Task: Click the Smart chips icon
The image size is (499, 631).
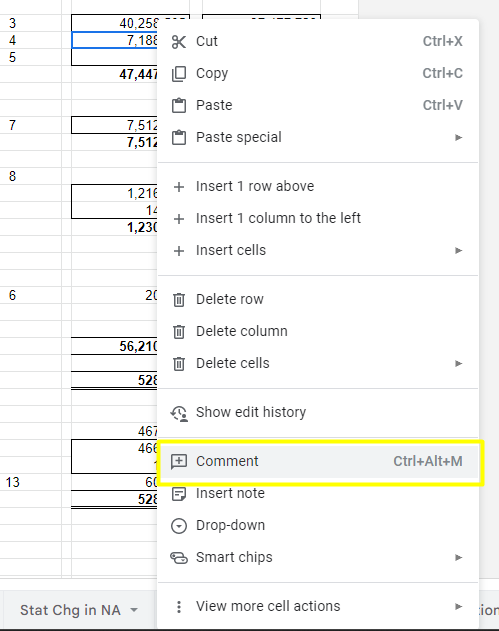Action: (179, 558)
